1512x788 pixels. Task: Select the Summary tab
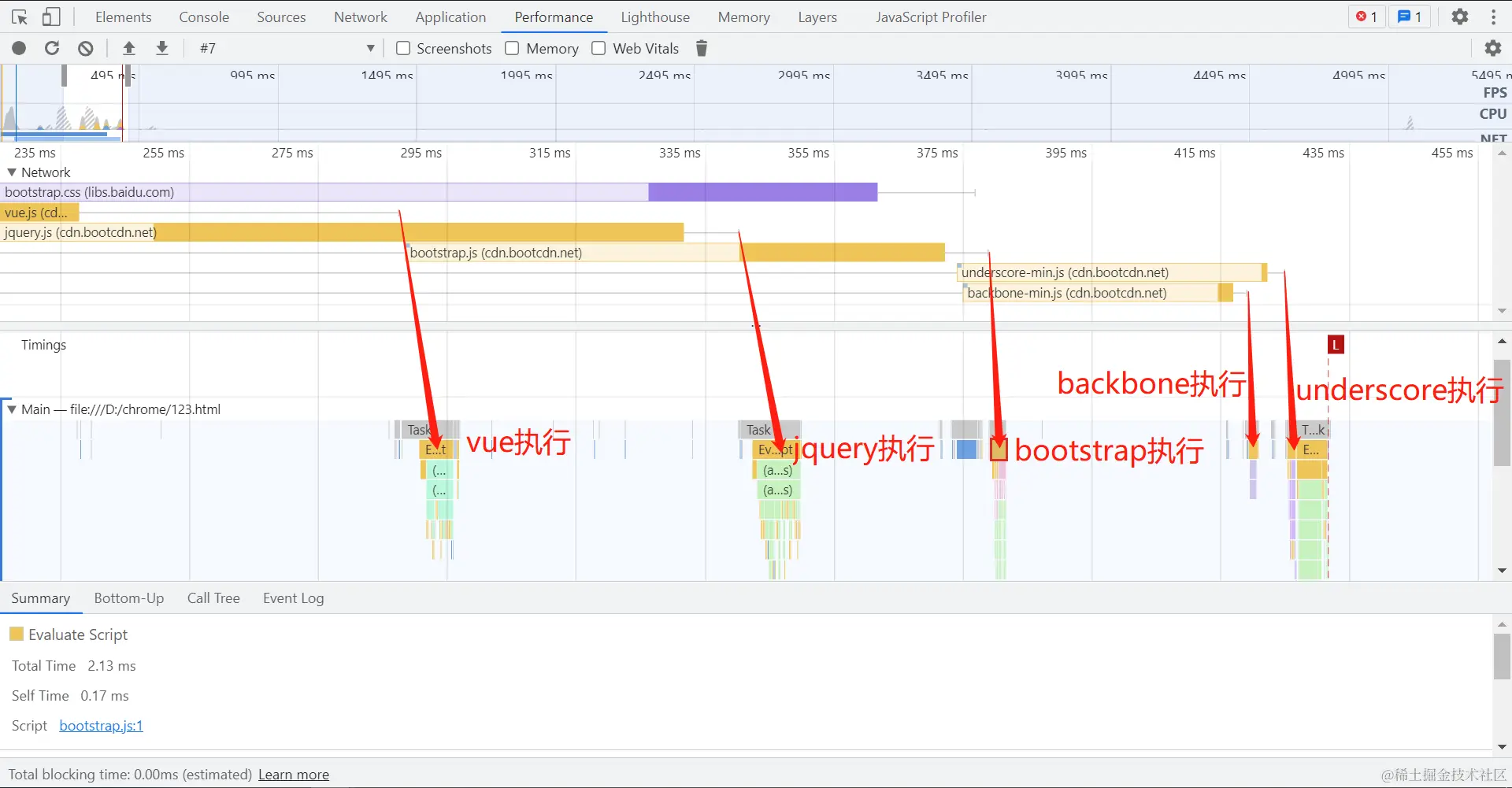(x=41, y=598)
